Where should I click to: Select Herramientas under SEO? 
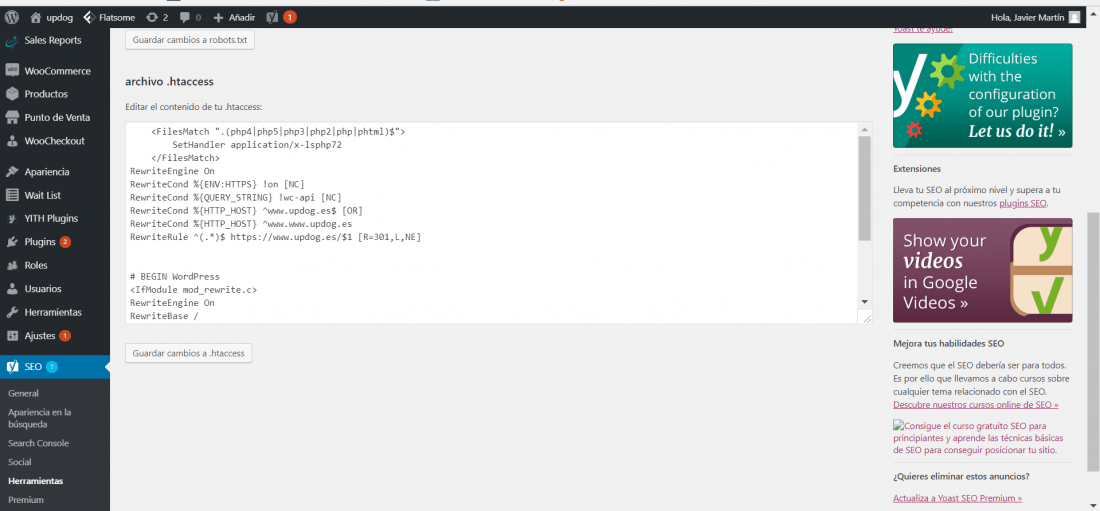click(x=35, y=482)
